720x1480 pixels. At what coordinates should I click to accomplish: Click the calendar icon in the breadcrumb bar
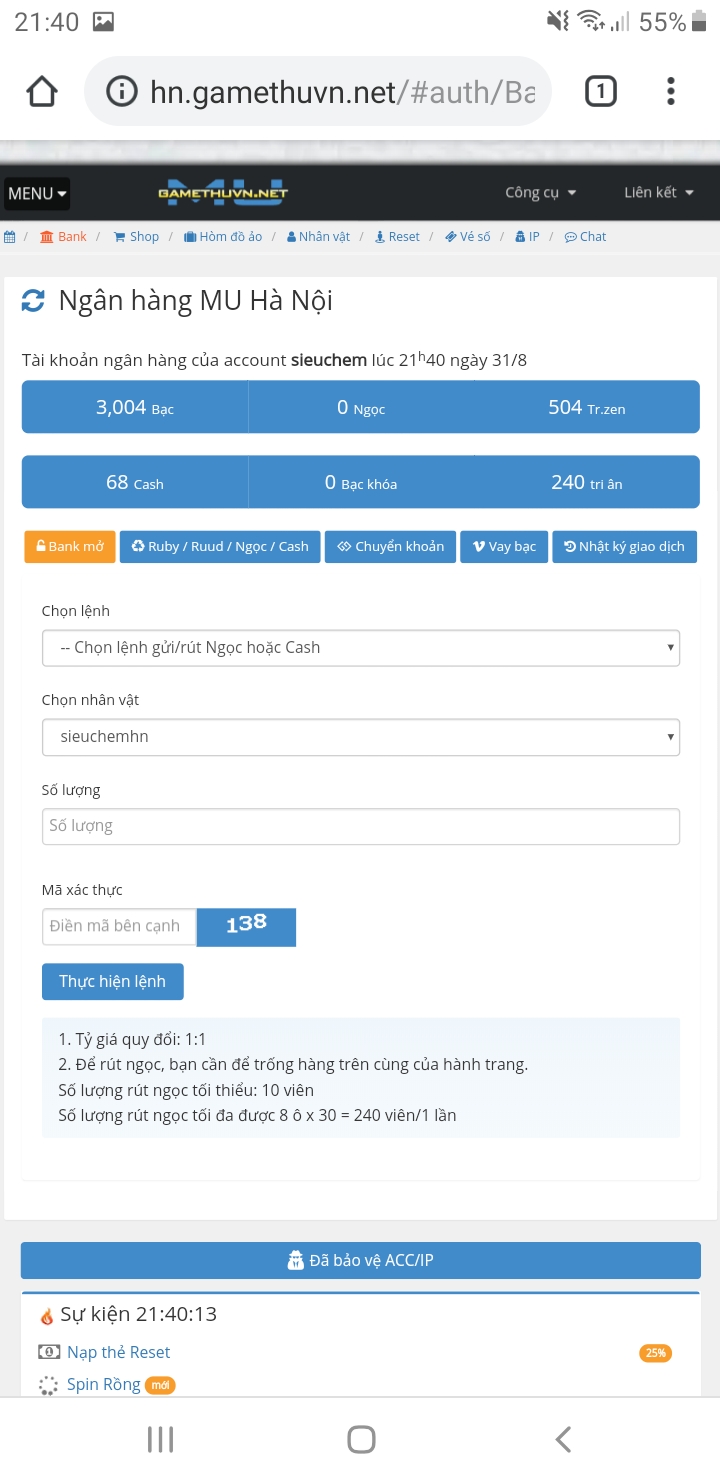coord(10,237)
